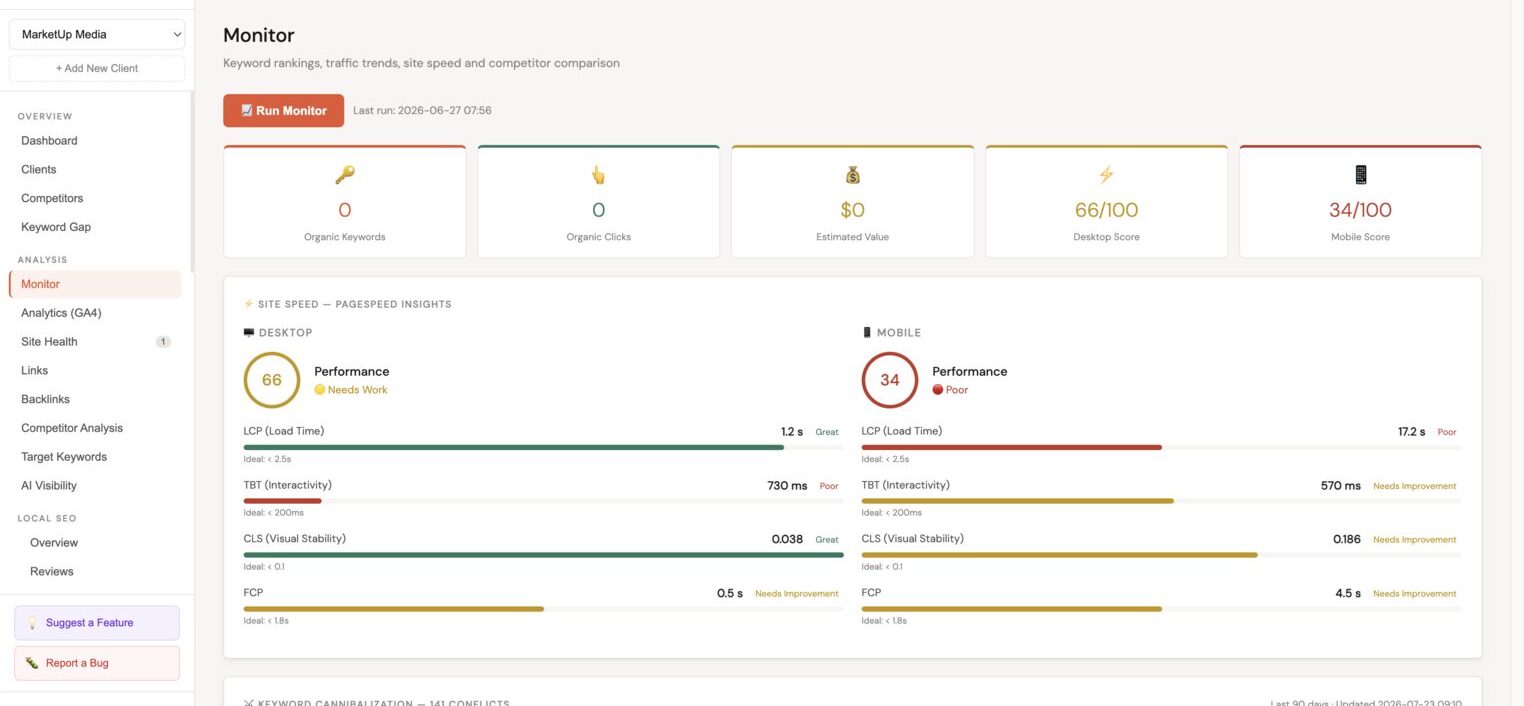
Task: Click the mobile performance score circle 34
Action: tap(890, 380)
